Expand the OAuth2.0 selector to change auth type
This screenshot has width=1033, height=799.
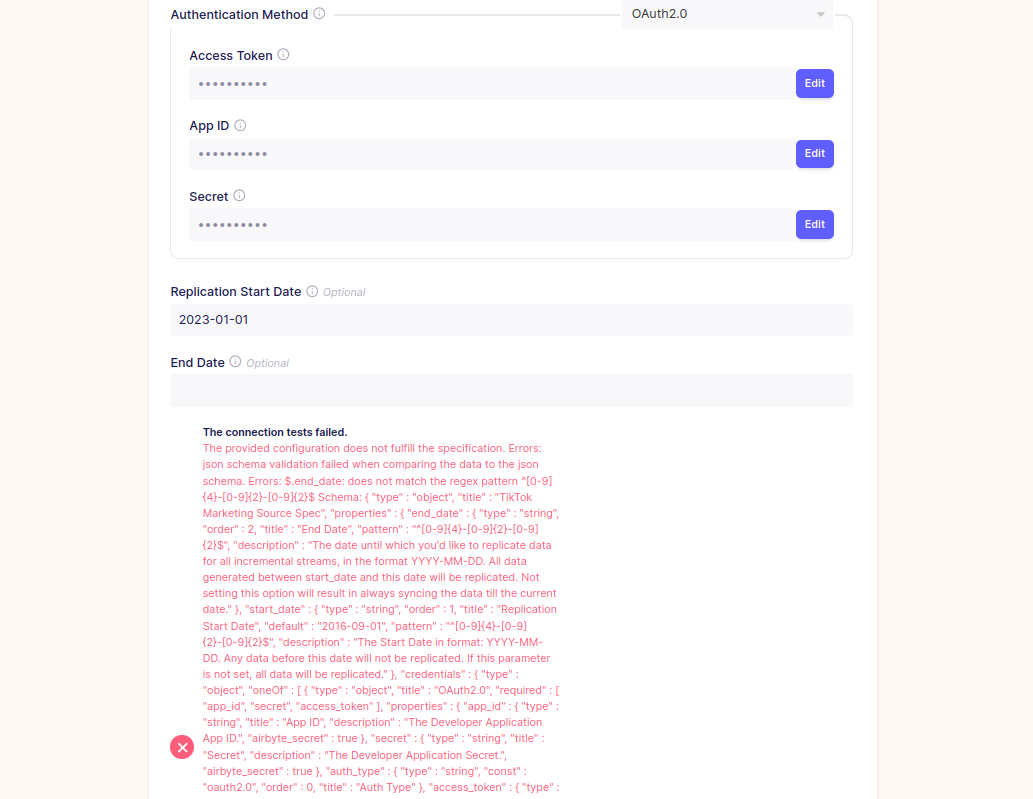727,14
